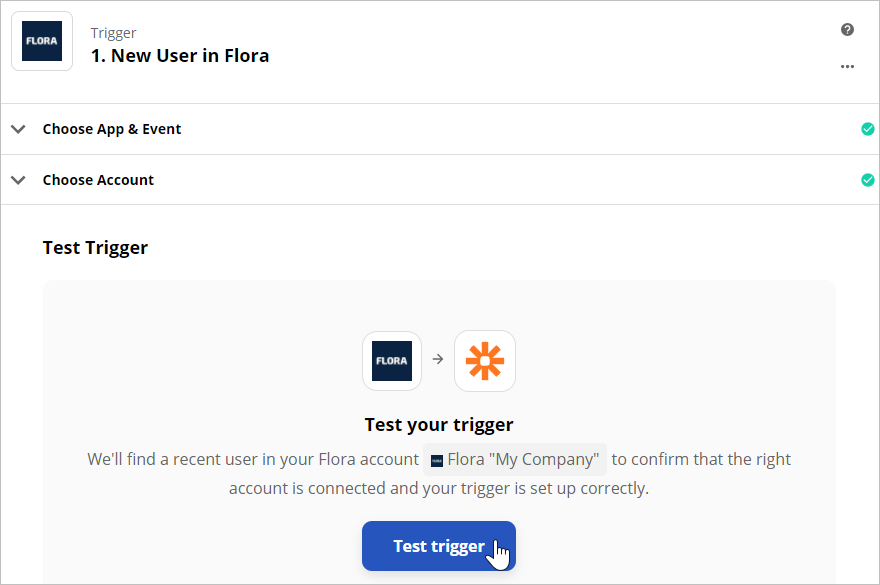
Task: Click the Flora "My Company" account chip
Action: click(515, 459)
